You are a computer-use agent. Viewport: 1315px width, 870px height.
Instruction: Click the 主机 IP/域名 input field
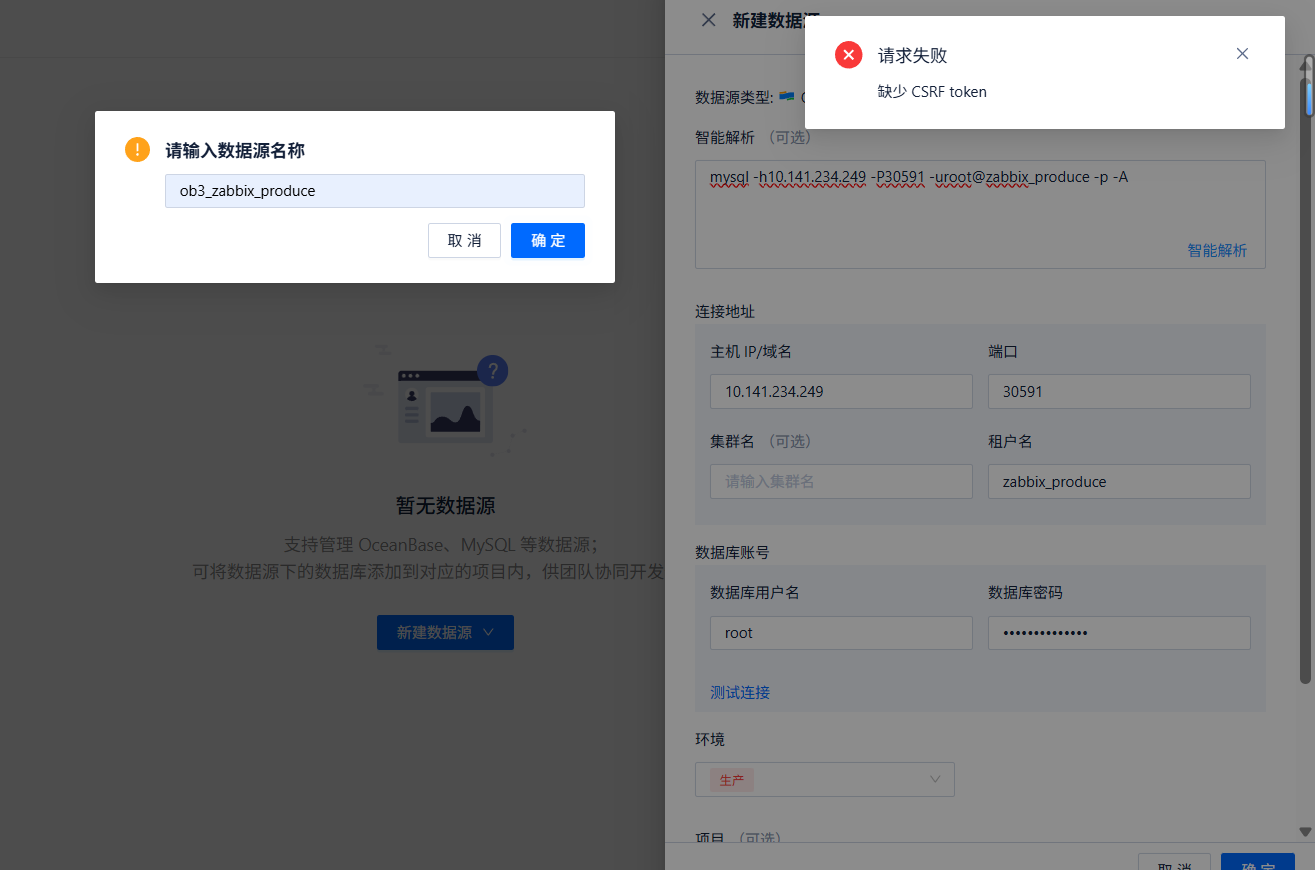click(840, 392)
